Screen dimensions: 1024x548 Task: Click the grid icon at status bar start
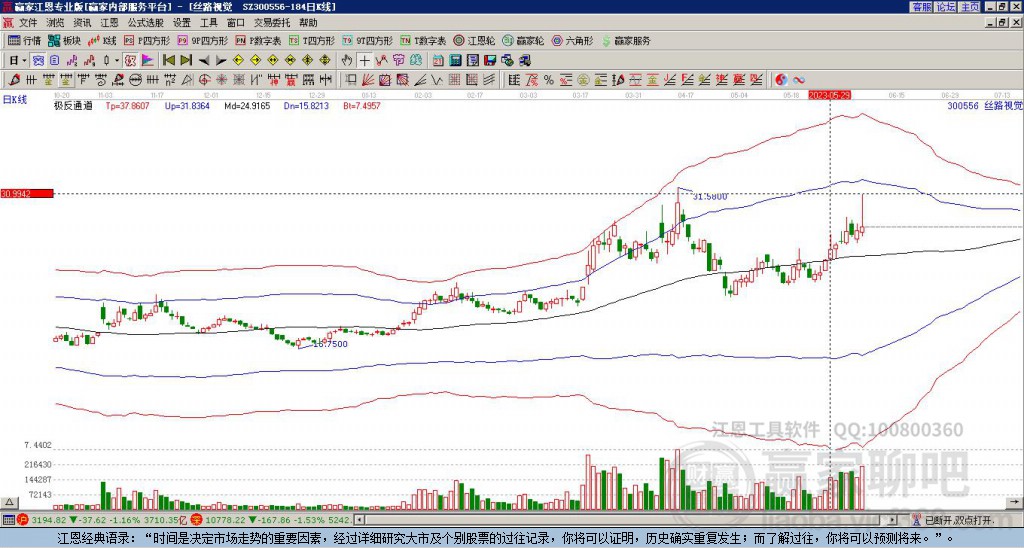click(8, 521)
